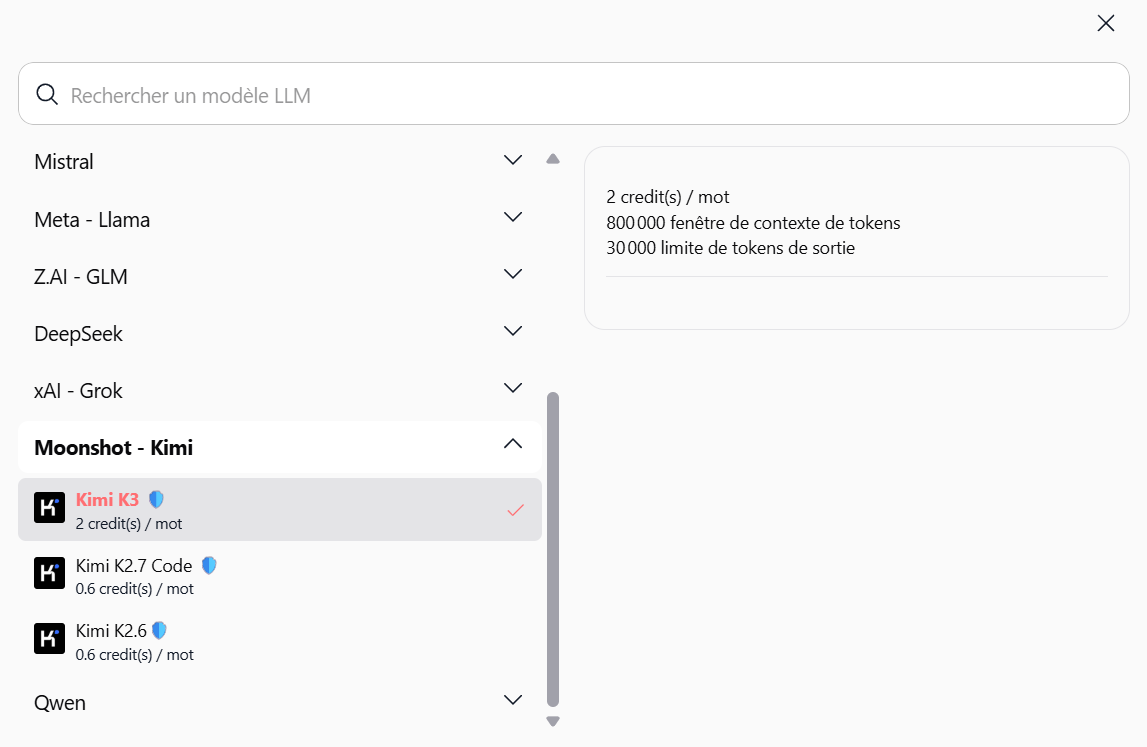Select the Kimi K2.7 Code model

pyautogui.click(x=279, y=576)
